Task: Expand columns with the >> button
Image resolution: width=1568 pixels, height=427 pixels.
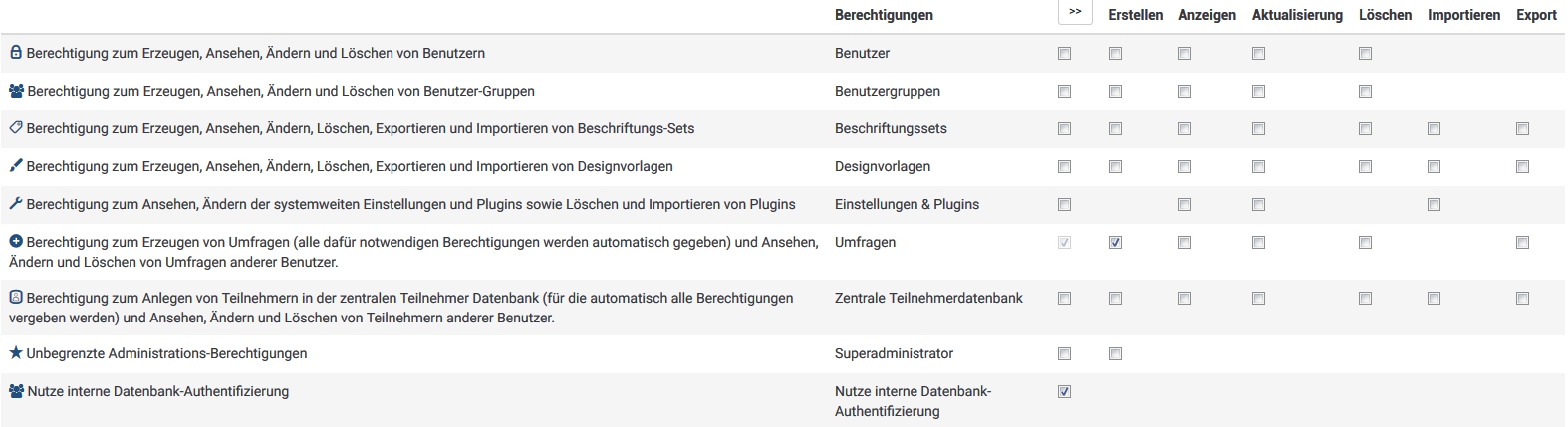Action: [1075, 13]
